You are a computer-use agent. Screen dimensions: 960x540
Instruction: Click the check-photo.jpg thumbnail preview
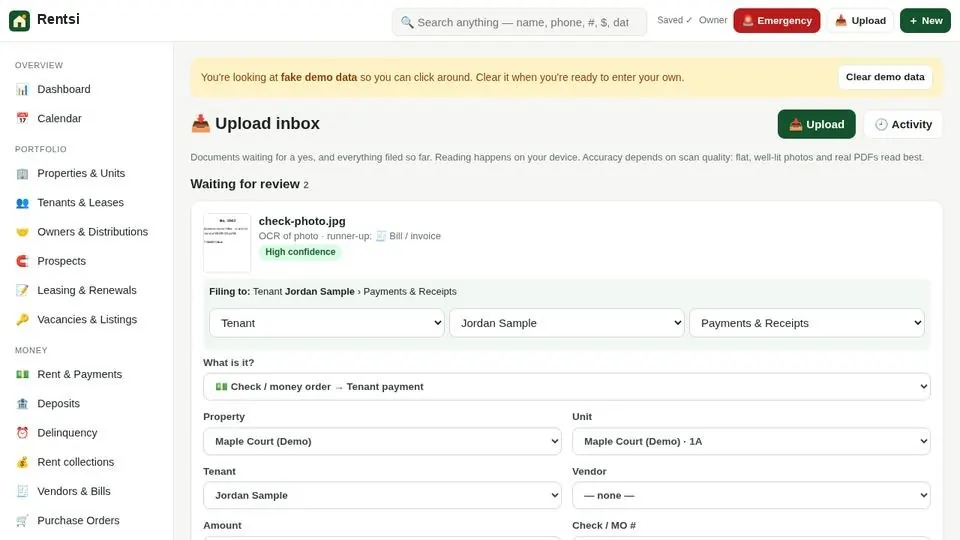click(227, 242)
